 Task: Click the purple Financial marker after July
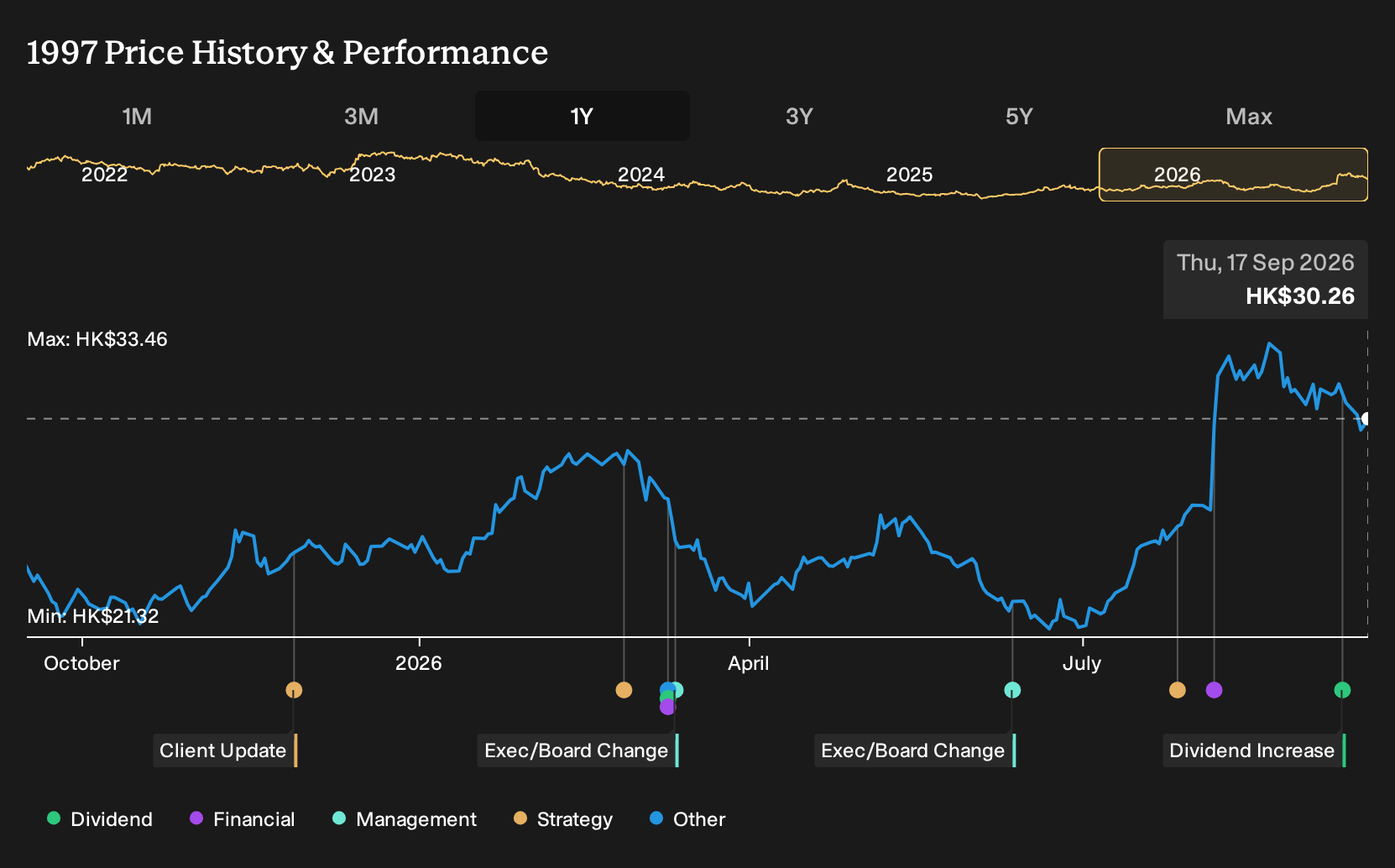pos(1214,690)
